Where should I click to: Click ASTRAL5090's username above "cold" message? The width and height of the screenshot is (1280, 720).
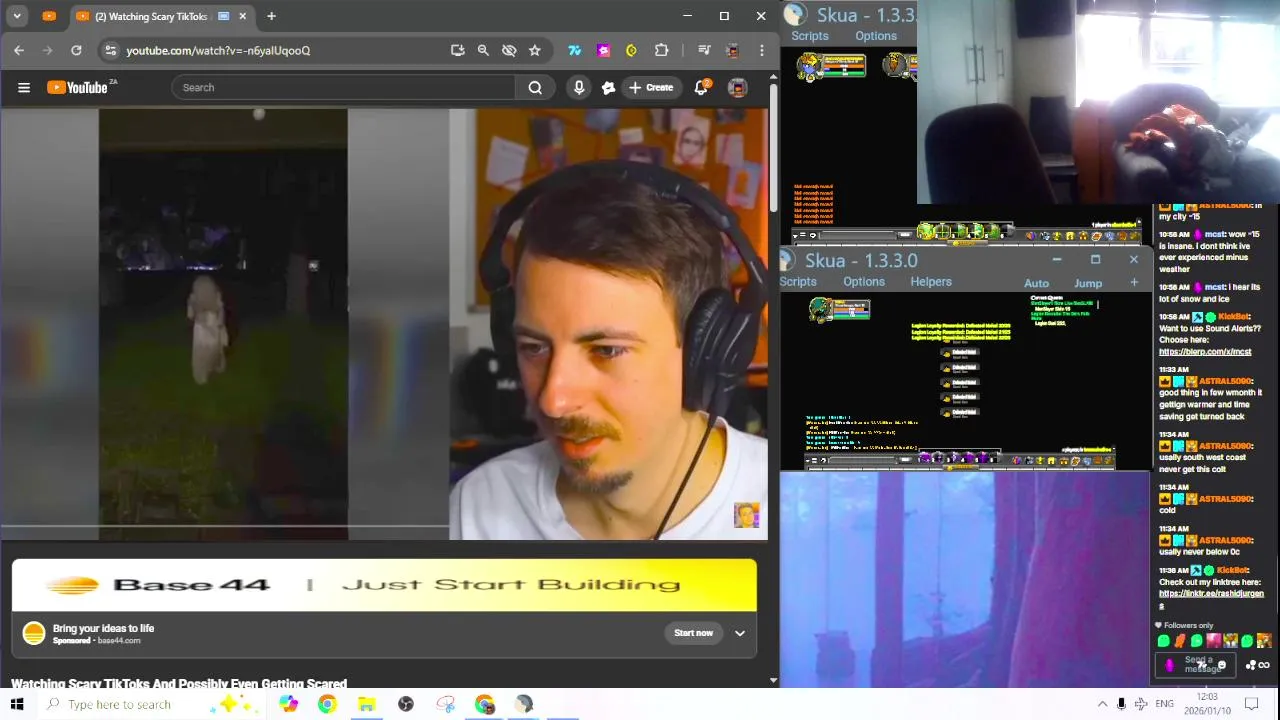point(1225,499)
